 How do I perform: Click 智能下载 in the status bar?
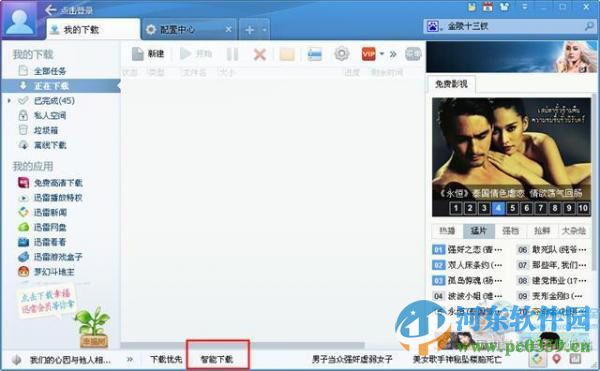click(217, 359)
